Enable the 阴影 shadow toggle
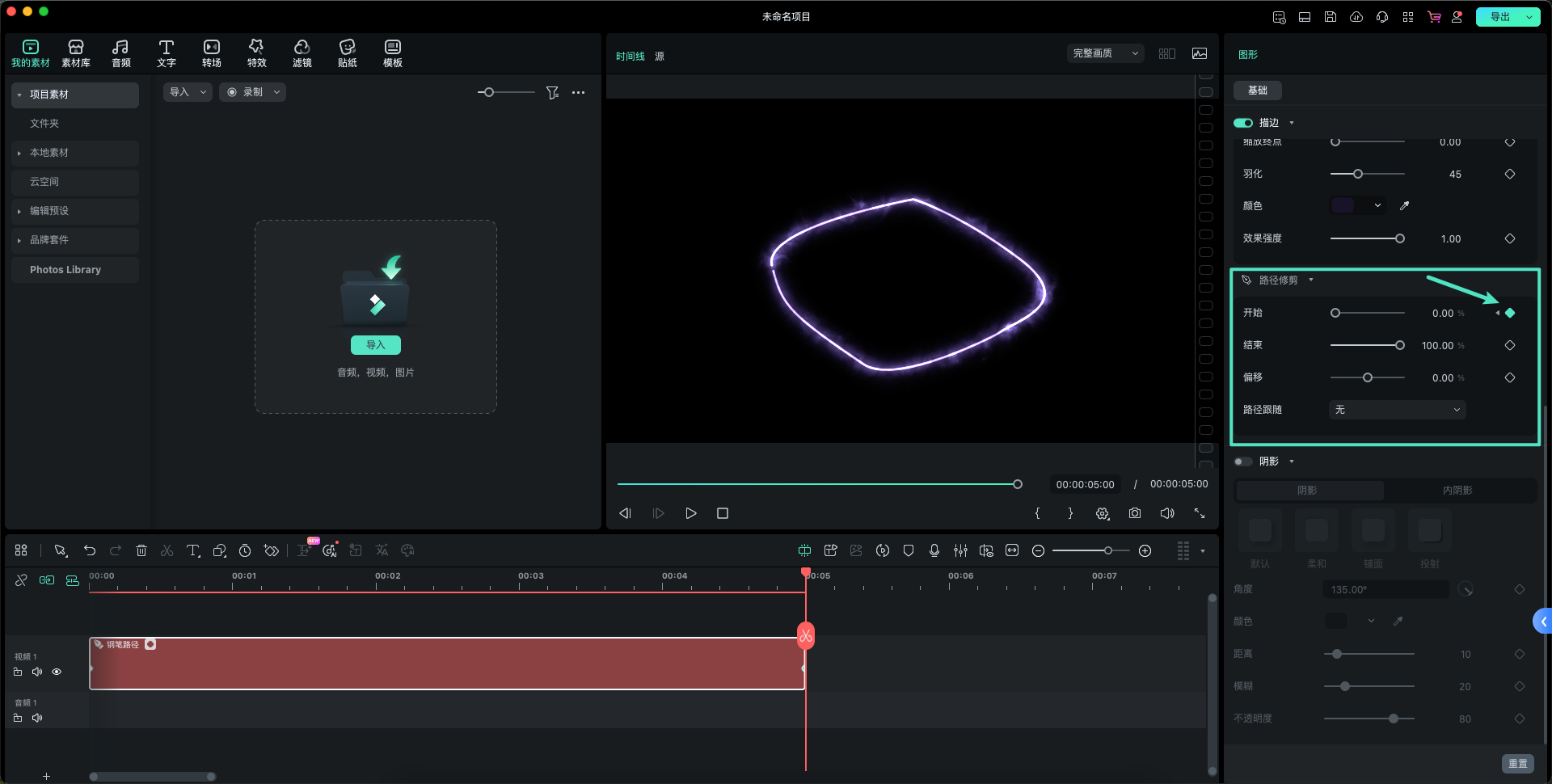This screenshot has height=784, width=1552. pos(1243,462)
